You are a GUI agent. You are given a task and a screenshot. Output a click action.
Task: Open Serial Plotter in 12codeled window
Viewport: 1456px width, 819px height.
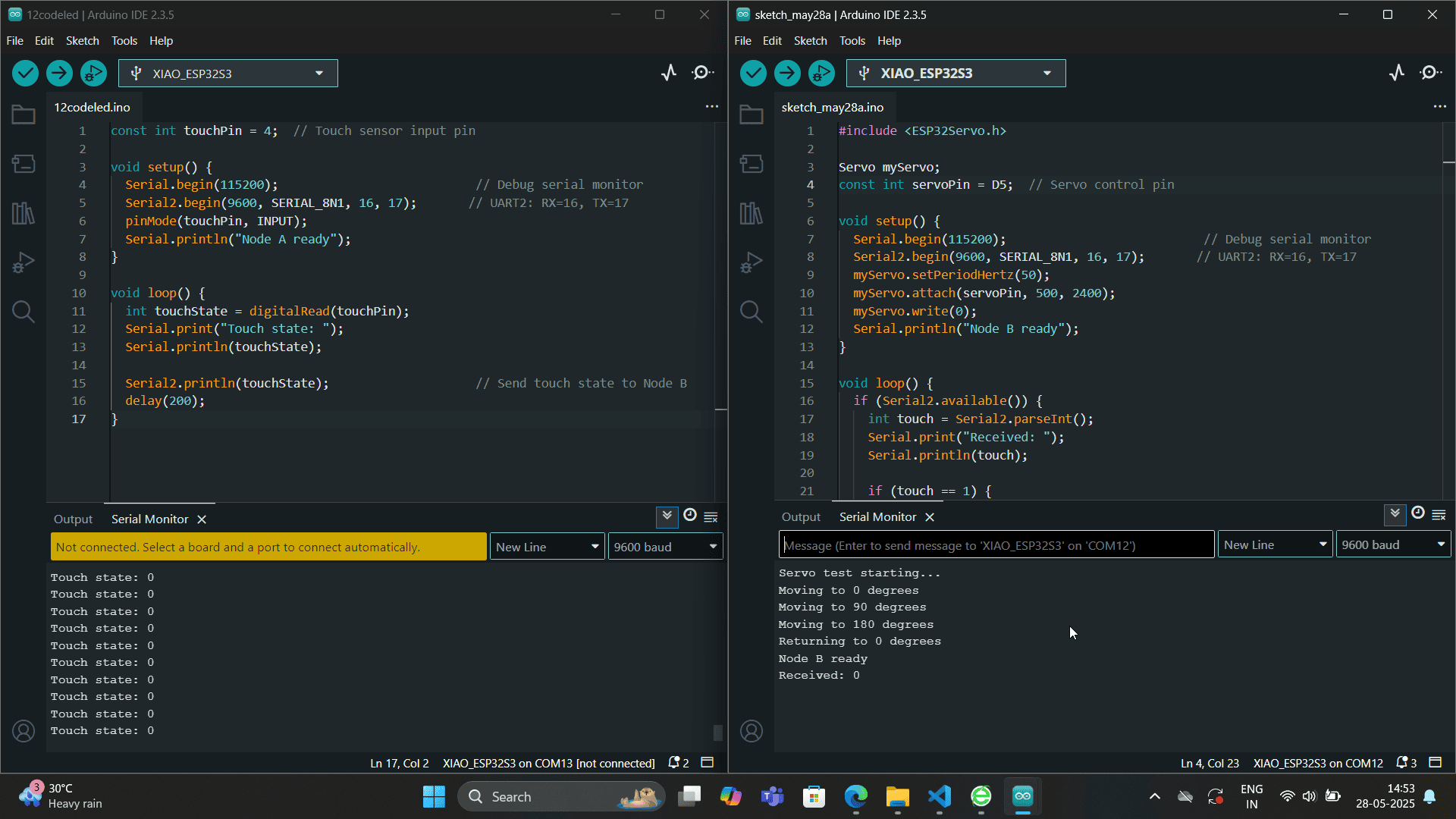(669, 73)
